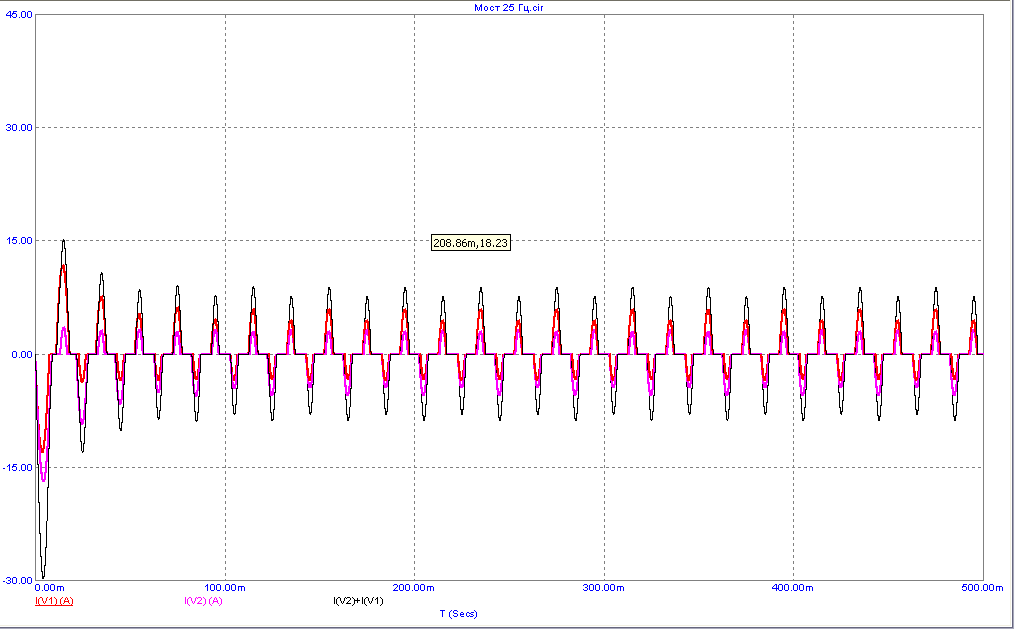Select the red I(V1) (A) trace label
This screenshot has height=629, width=1015.
54,601
